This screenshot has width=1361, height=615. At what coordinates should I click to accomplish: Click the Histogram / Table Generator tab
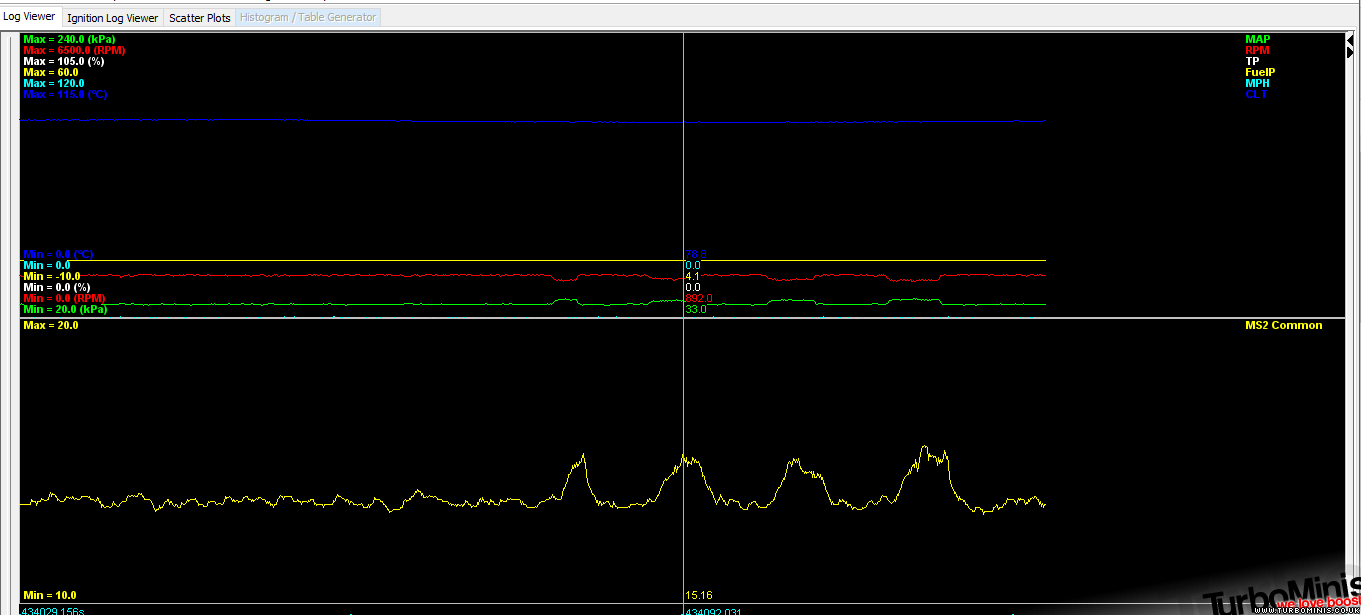(x=307, y=18)
